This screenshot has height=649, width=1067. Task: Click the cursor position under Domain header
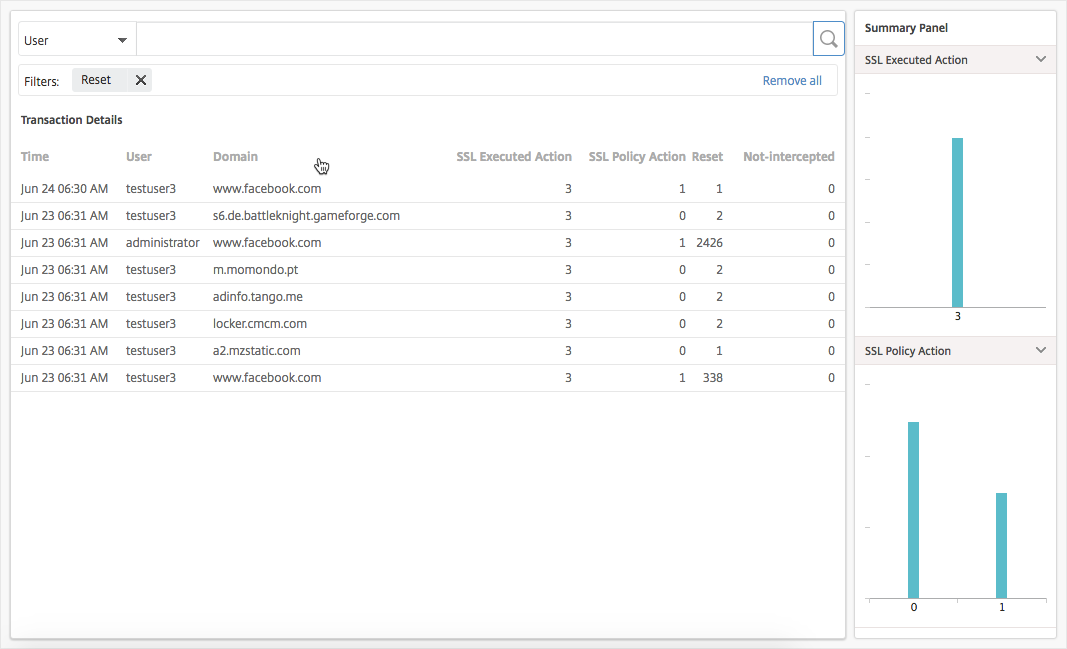(x=320, y=165)
